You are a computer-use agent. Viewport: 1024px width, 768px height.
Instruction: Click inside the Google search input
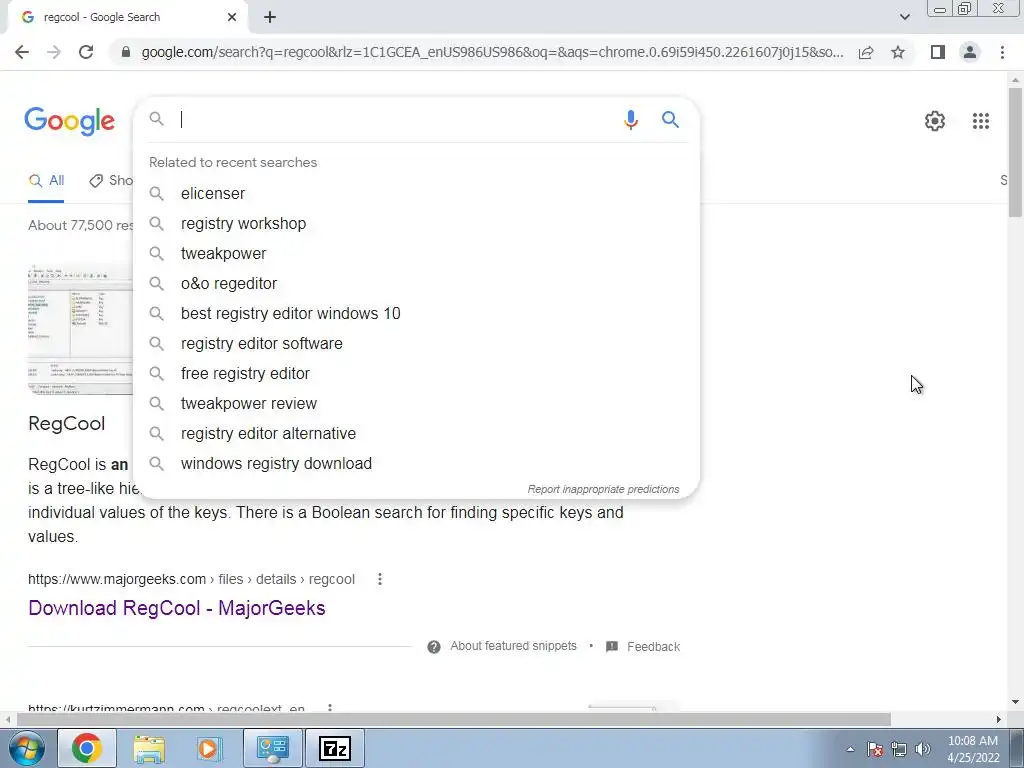[x=392, y=120]
